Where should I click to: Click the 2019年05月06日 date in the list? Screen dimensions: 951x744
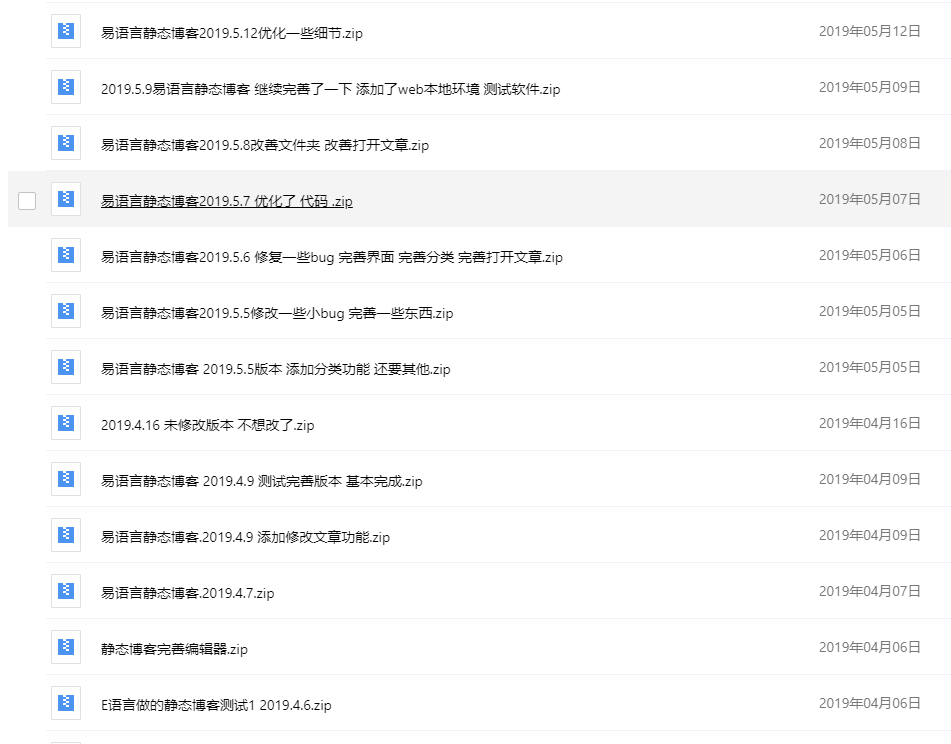(x=869, y=255)
